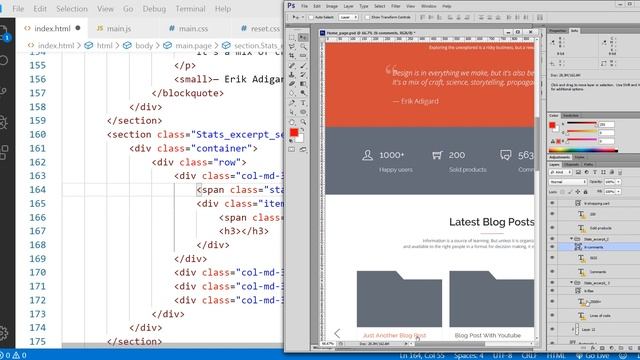Viewport: 640px width, 360px height.
Task: Switch to Channels panel tab
Action: [x=571, y=164]
